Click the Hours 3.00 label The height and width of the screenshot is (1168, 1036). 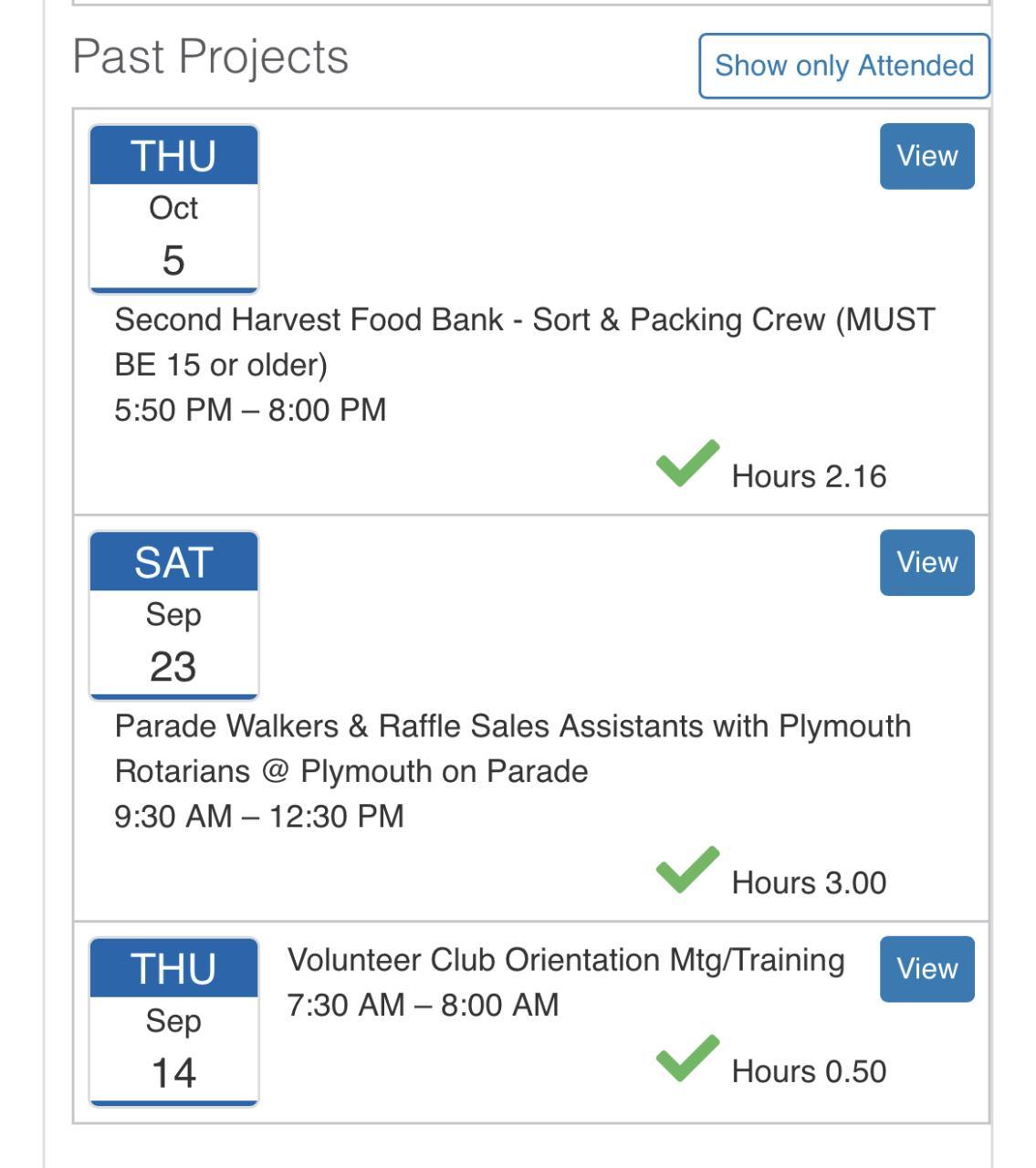(x=809, y=882)
